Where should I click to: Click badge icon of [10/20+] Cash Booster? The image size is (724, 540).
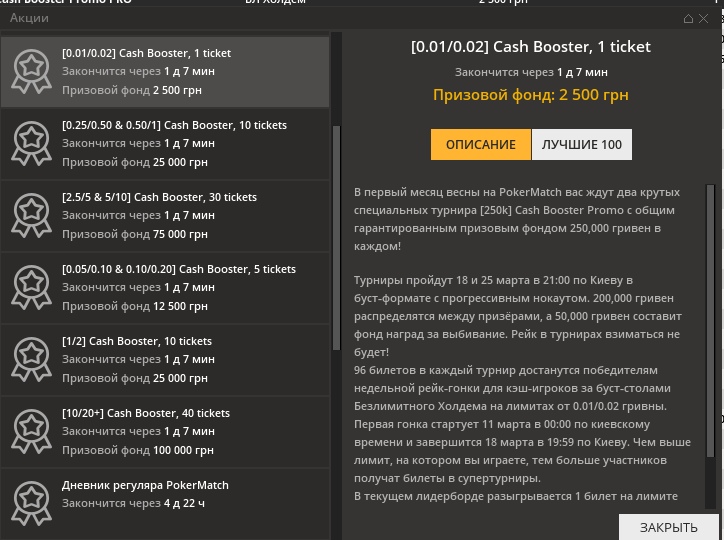[31, 432]
